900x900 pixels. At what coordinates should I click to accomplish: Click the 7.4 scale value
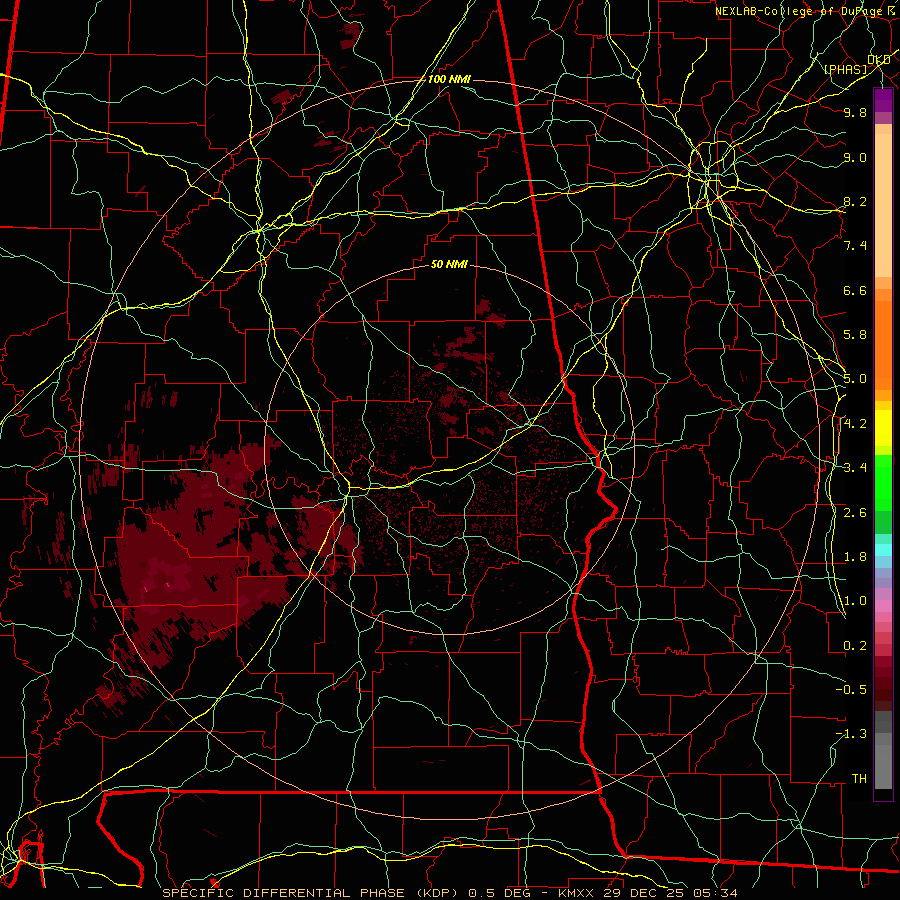[855, 246]
